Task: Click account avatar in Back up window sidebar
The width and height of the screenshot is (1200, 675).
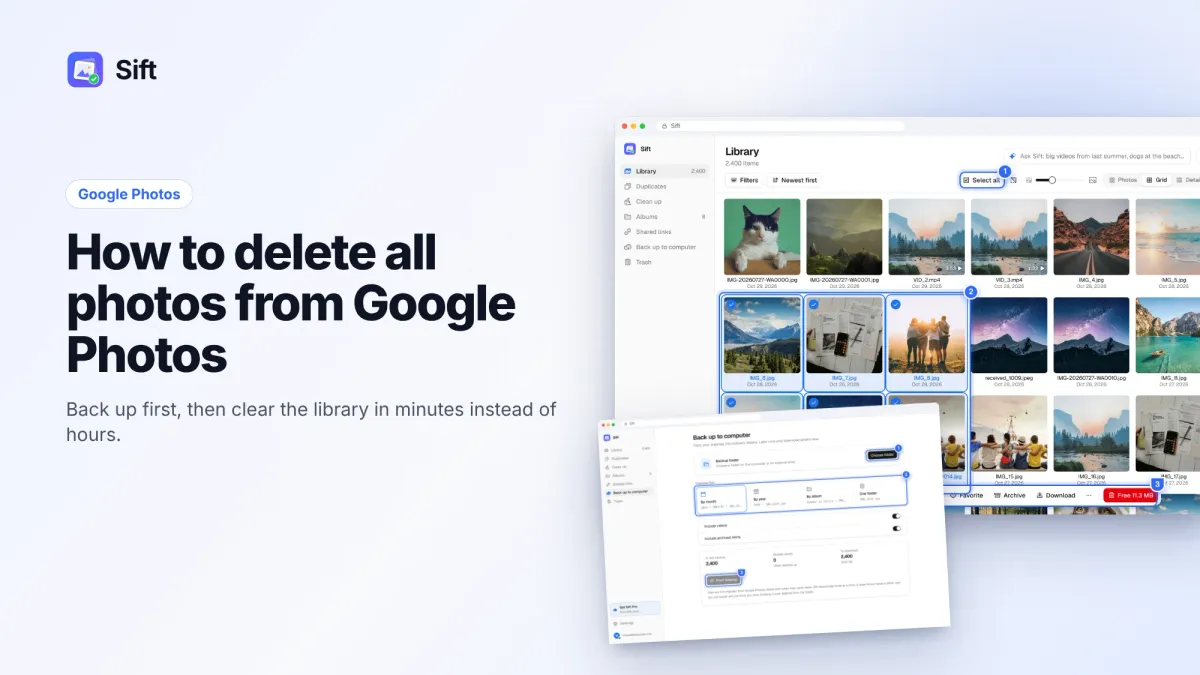Action: (x=617, y=635)
